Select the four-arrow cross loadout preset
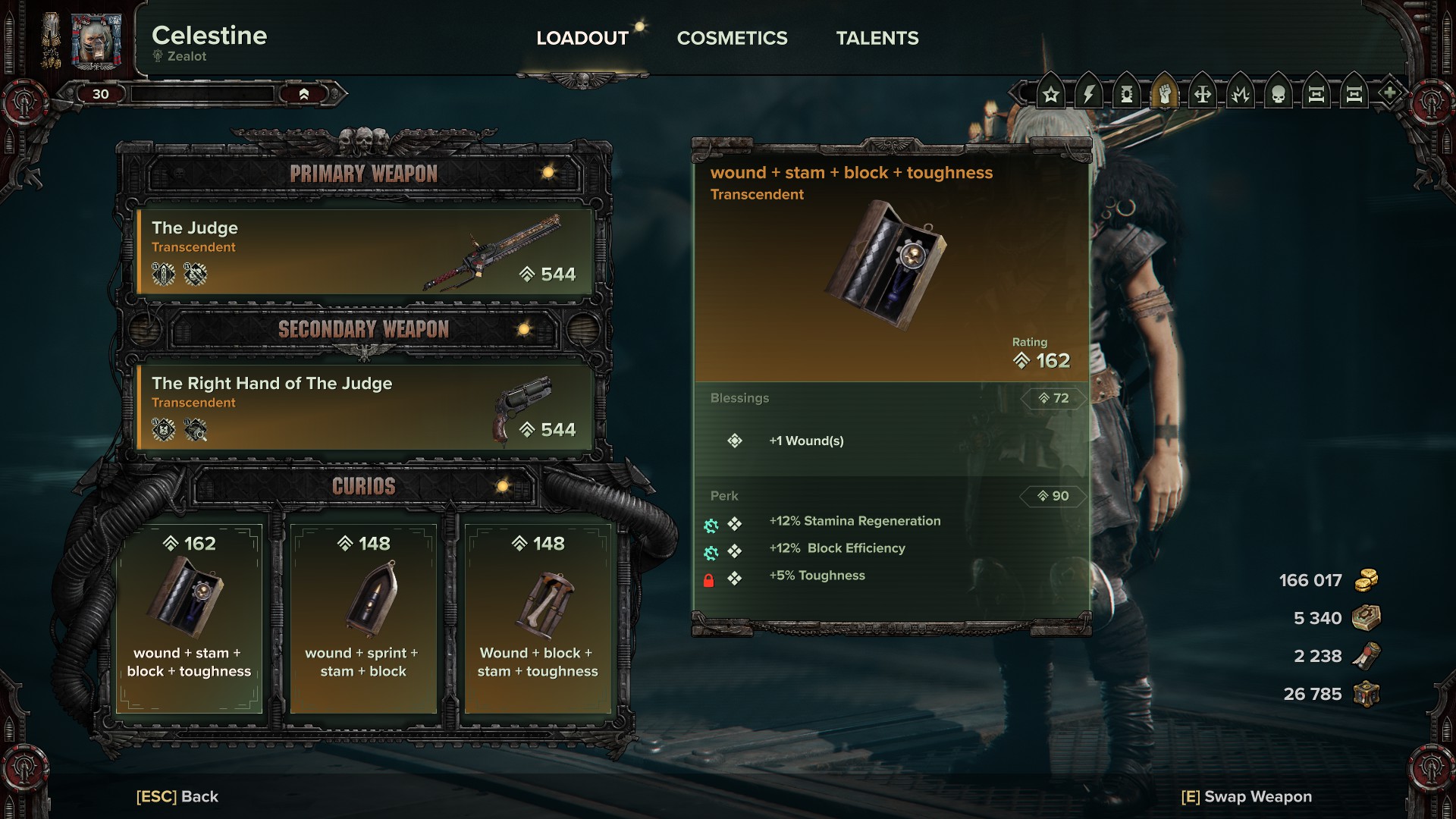Viewport: 1456px width, 819px height. (1202, 94)
